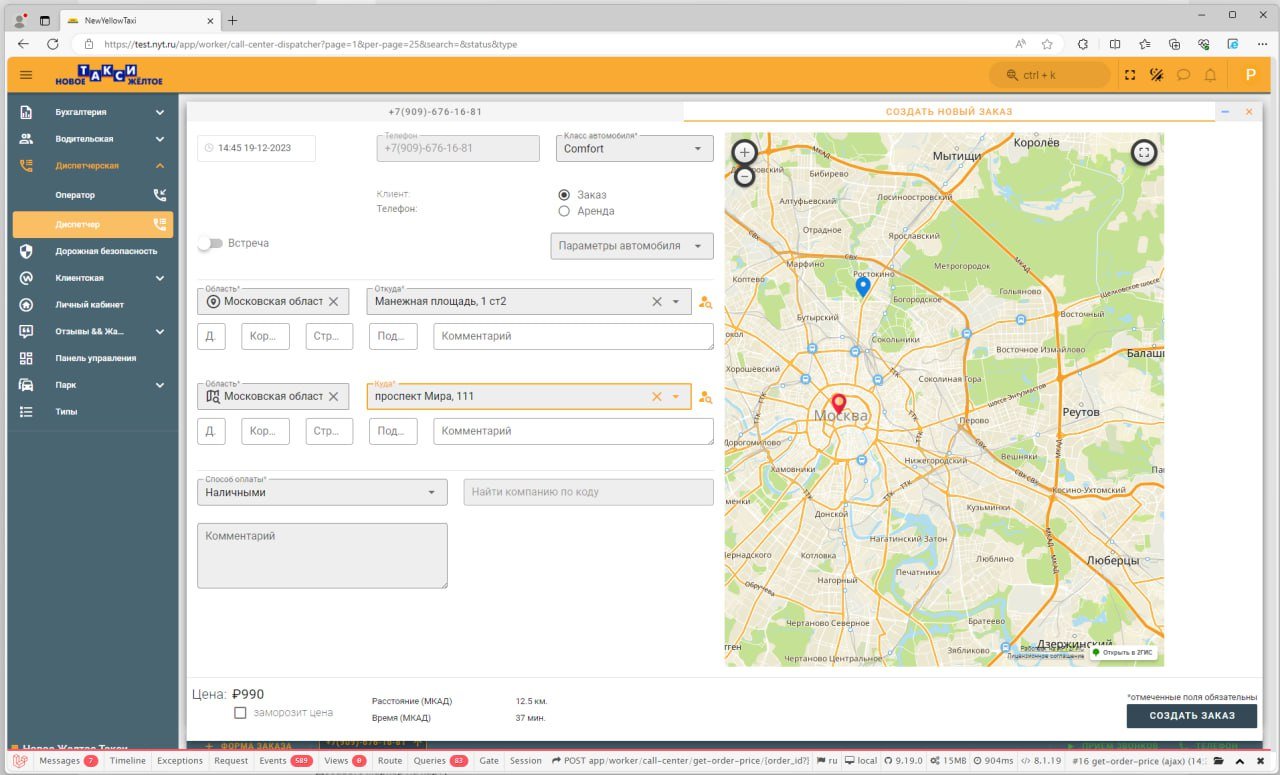This screenshot has width=1280, height=775.
Task: Zoom out on the map
Action: click(x=744, y=177)
